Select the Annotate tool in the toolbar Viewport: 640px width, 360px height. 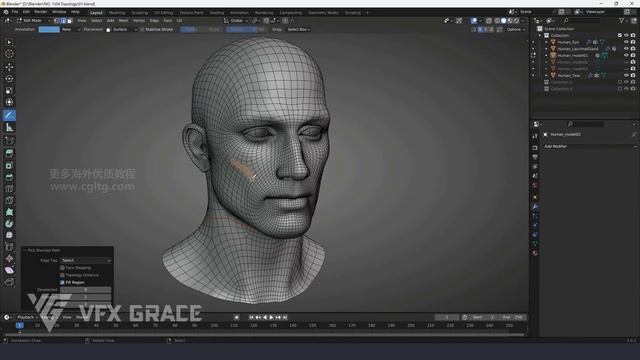[9, 116]
